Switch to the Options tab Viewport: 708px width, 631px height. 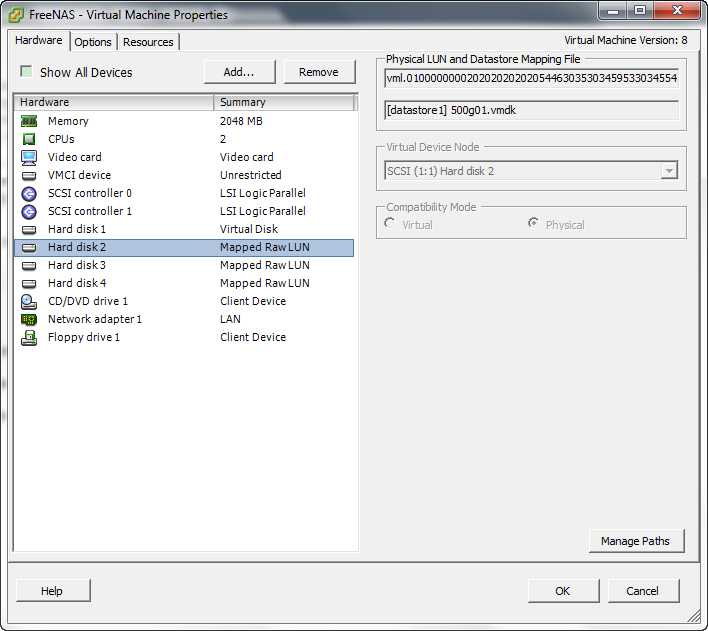93,42
